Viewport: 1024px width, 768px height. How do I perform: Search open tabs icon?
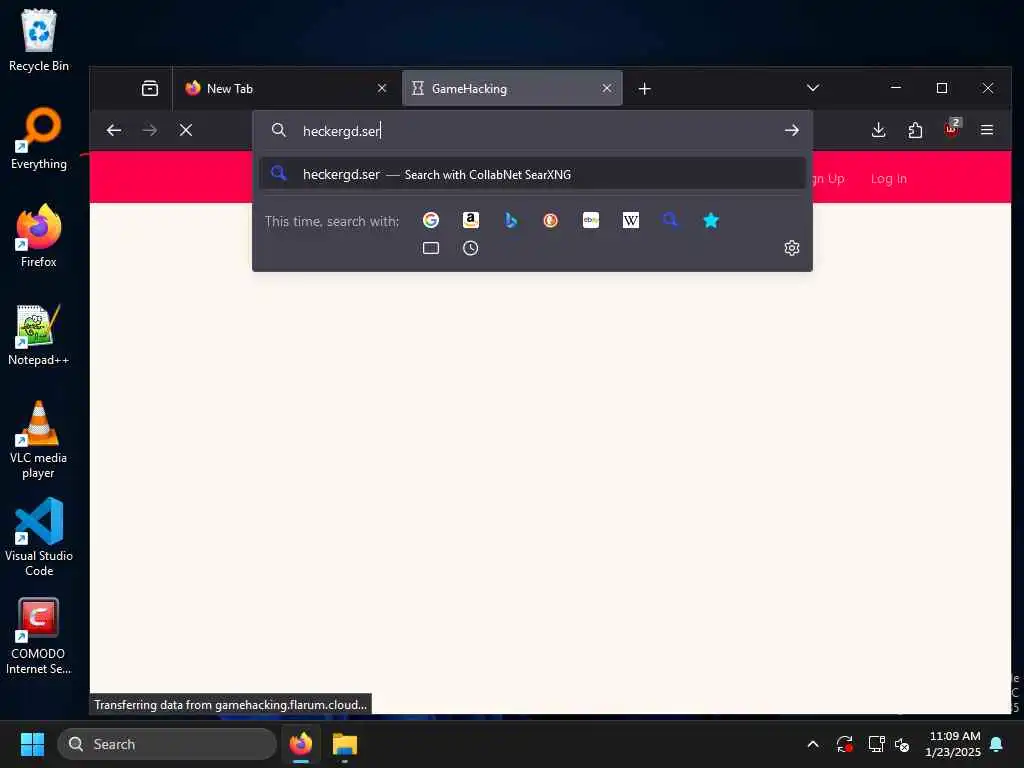pyautogui.click(x=430, y=248)
